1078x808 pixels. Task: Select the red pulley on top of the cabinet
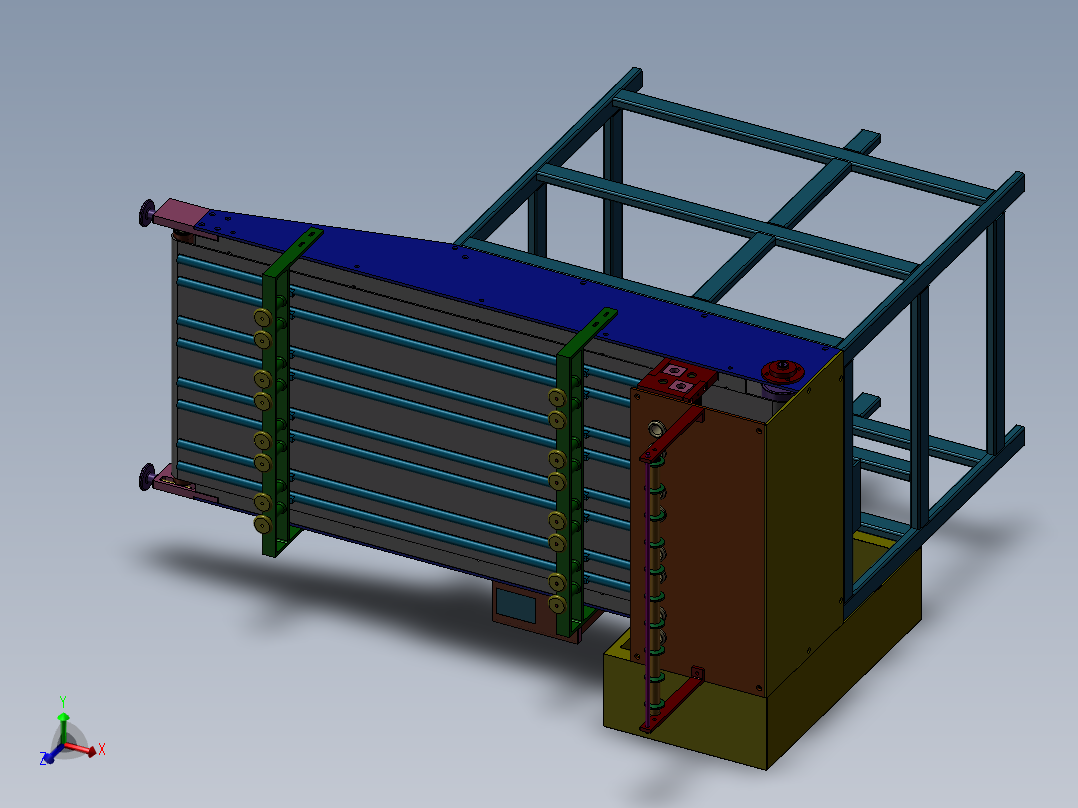point(782,371)
